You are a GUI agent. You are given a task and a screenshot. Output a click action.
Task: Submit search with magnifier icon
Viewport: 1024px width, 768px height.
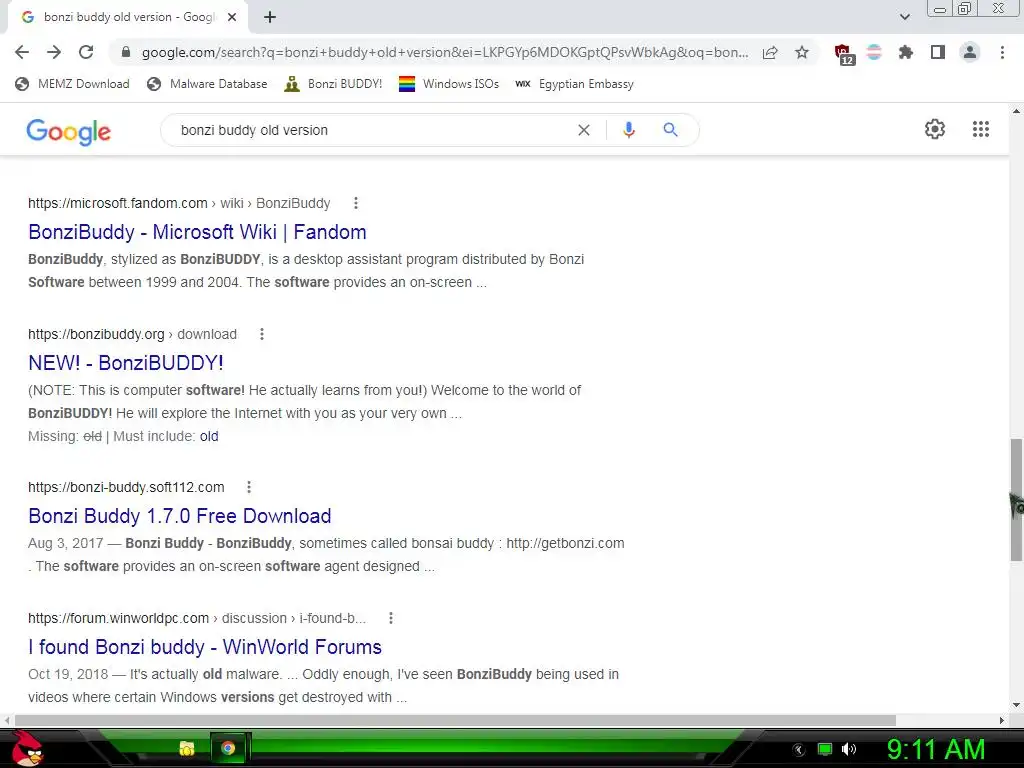pos(670,130)
